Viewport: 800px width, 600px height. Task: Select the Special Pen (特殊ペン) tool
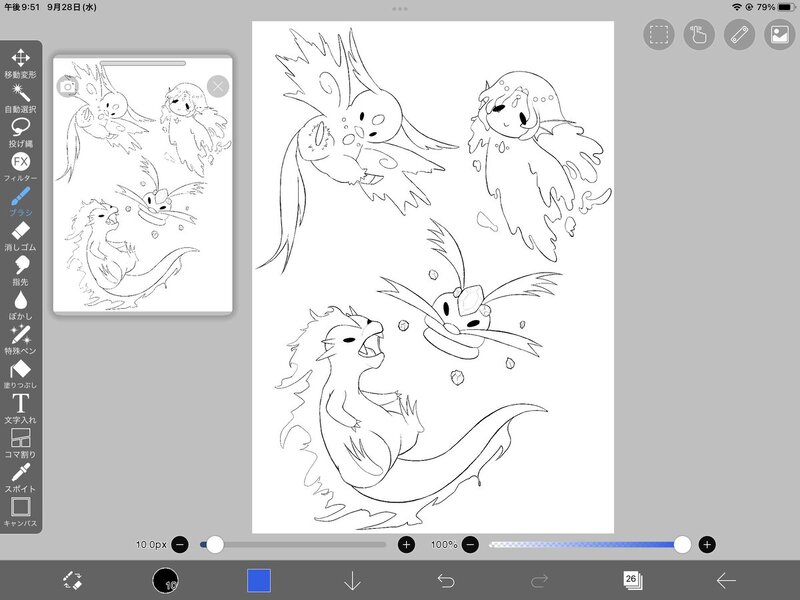point(20,339)
